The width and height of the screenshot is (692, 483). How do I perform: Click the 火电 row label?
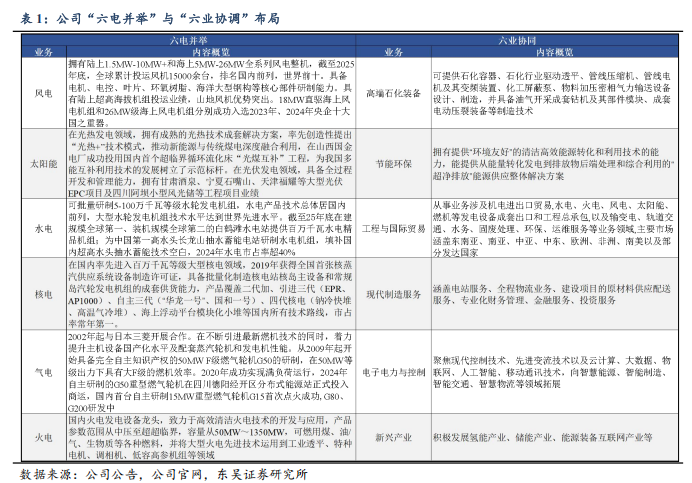[44, 437]
